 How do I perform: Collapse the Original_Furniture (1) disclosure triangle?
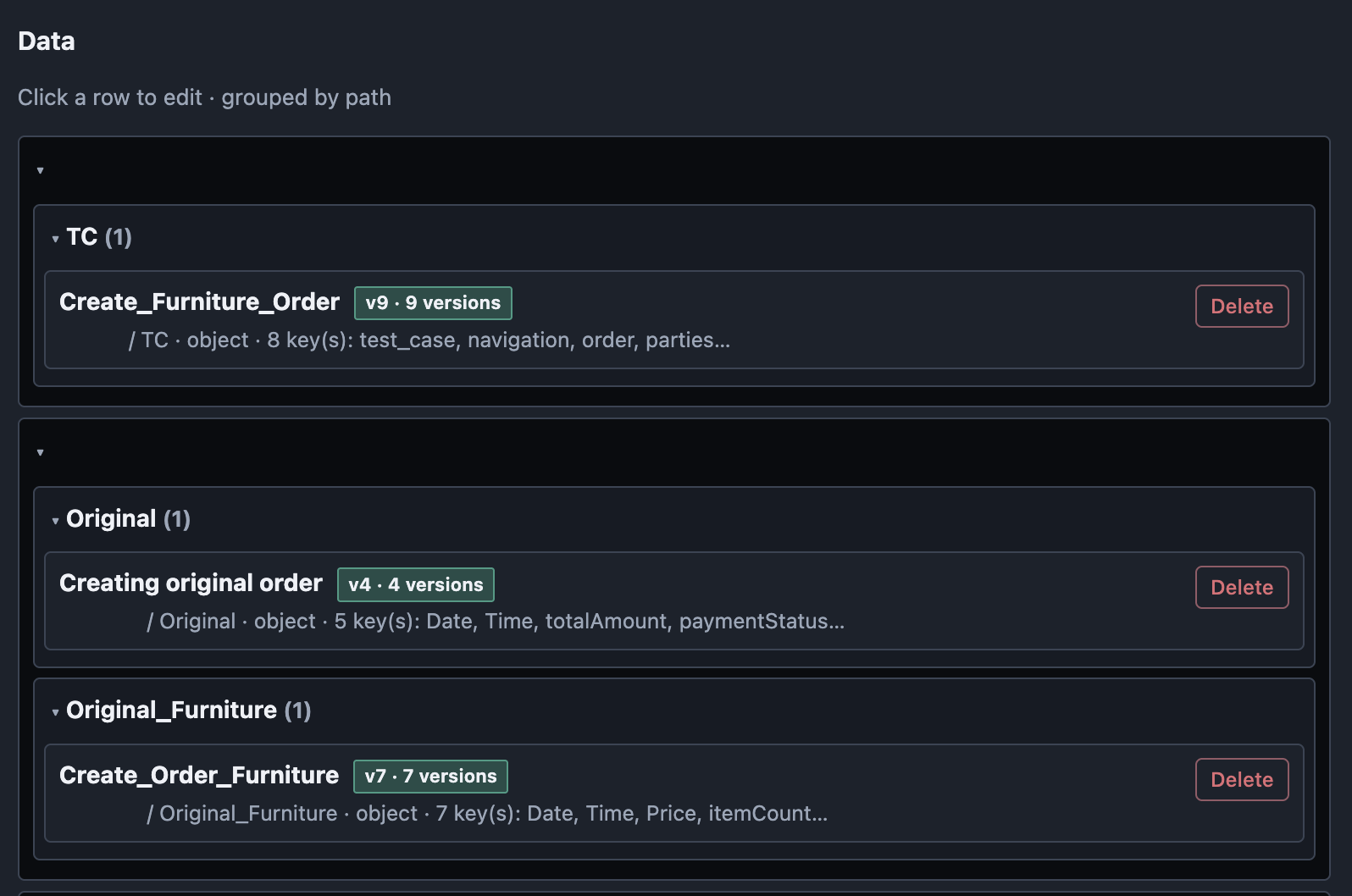click(x=55, y=712)
